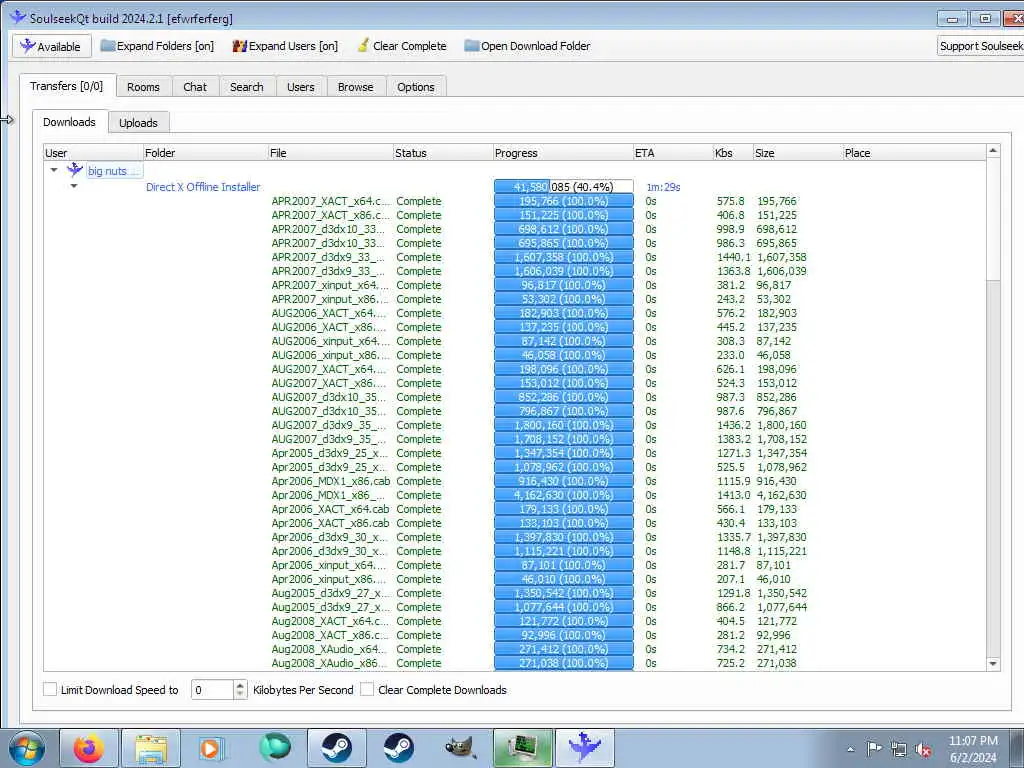The image size is (1024, 768).
Task: Open the green globe taskbar application
Action: pos(275,748)
